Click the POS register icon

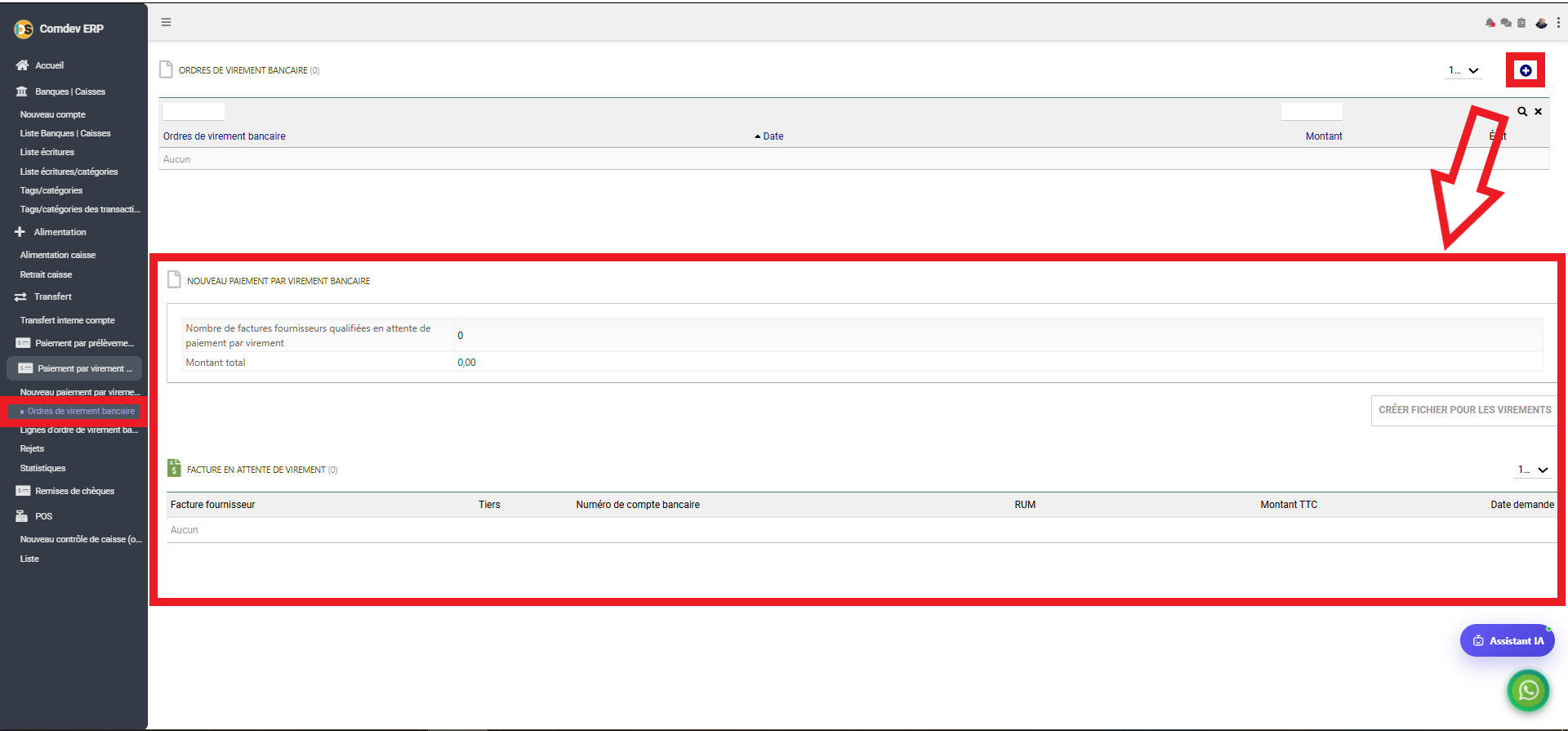tap(22, 516)
